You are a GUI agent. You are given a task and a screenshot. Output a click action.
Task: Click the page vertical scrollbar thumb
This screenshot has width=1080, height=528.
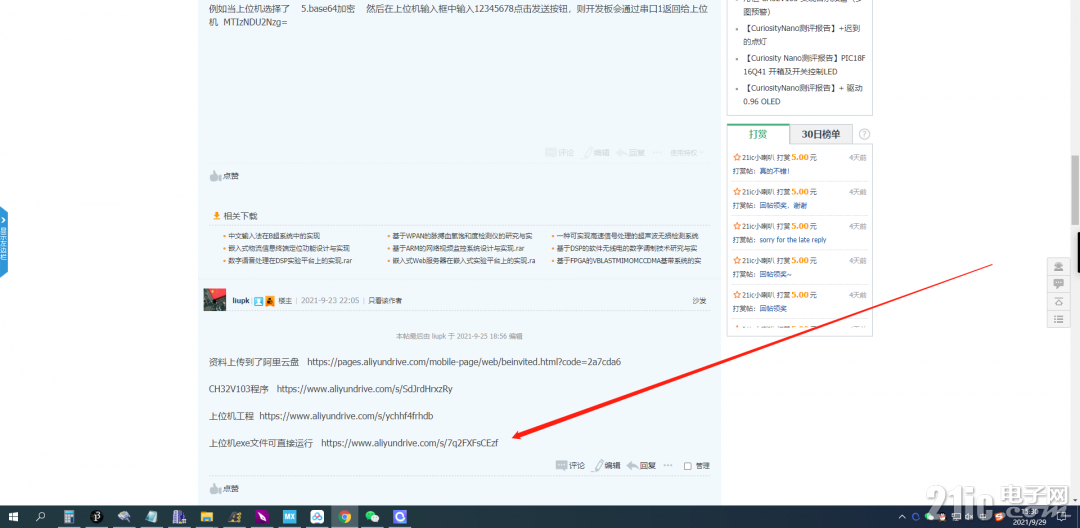tap(1074, 190)
